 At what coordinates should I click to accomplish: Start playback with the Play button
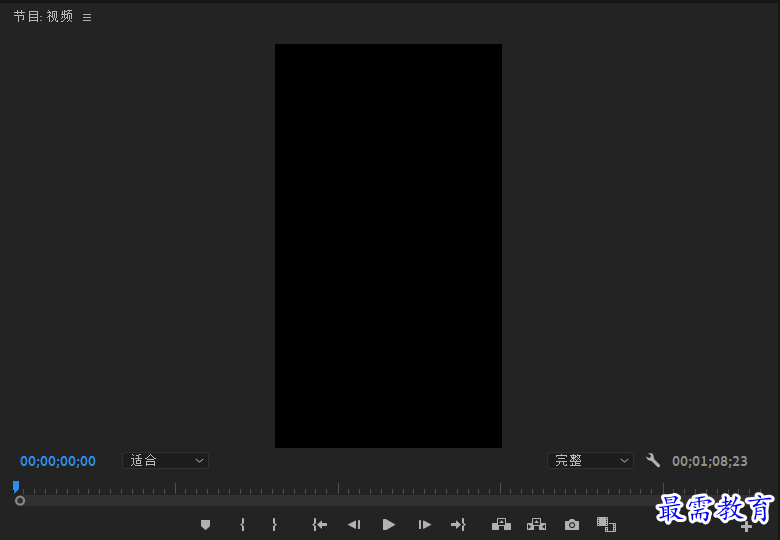(x=389, y=525)
